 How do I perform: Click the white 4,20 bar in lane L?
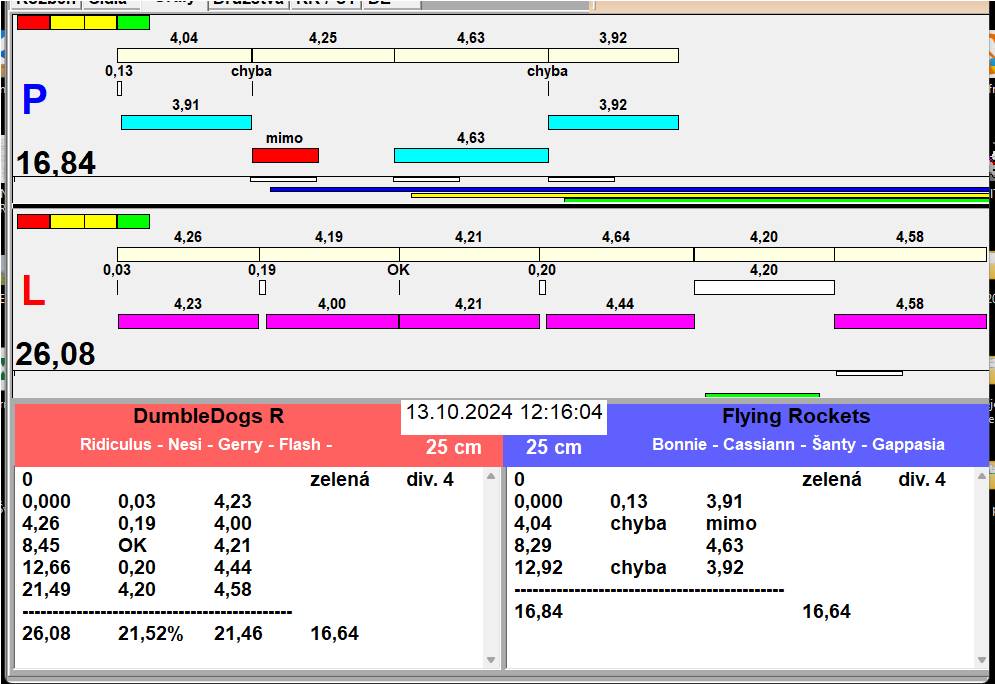point(764,287)
